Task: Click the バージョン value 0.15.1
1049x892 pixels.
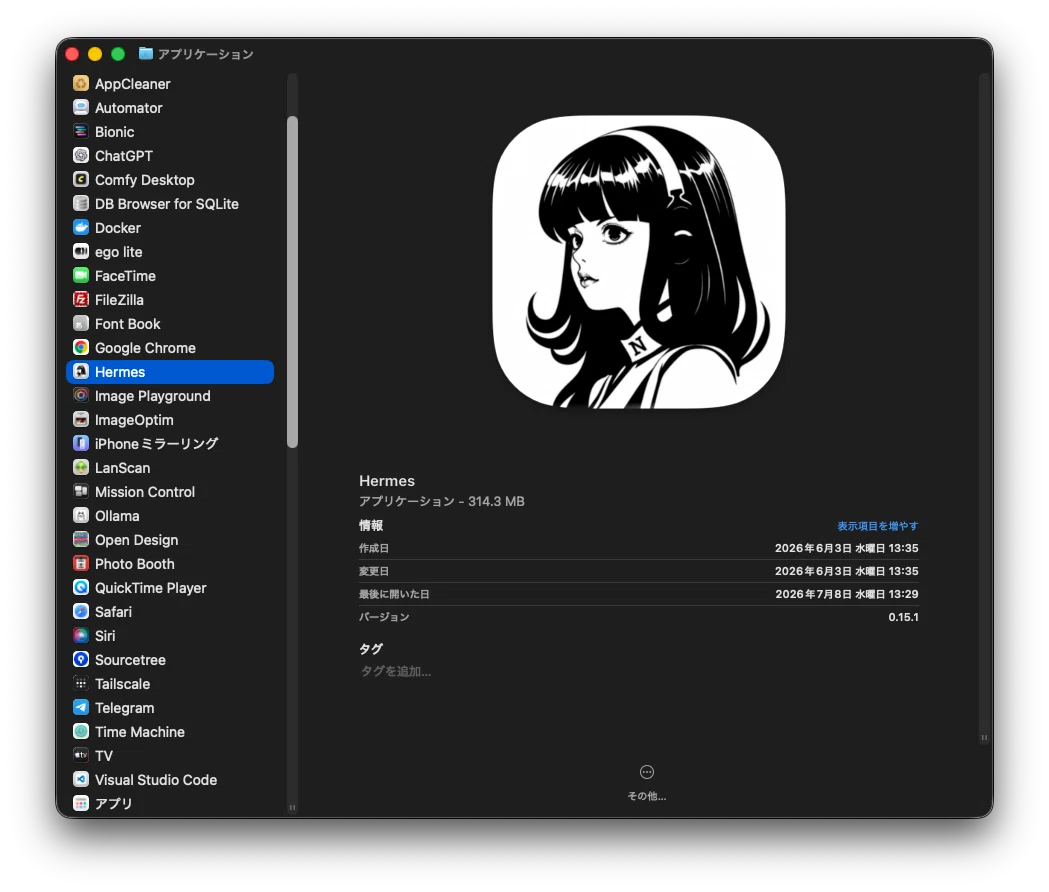Action: 903,617
